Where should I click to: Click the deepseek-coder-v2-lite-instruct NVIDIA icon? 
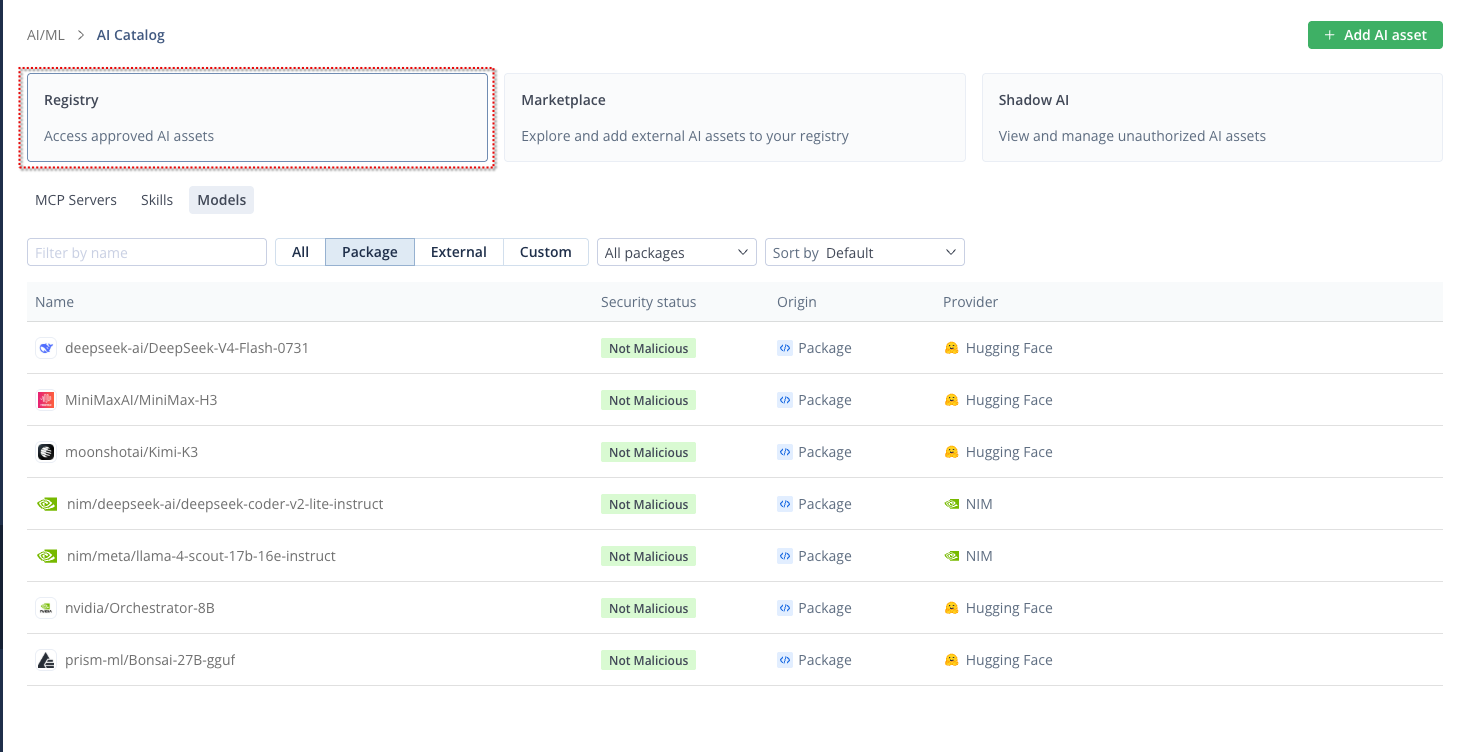click(47, 504)
